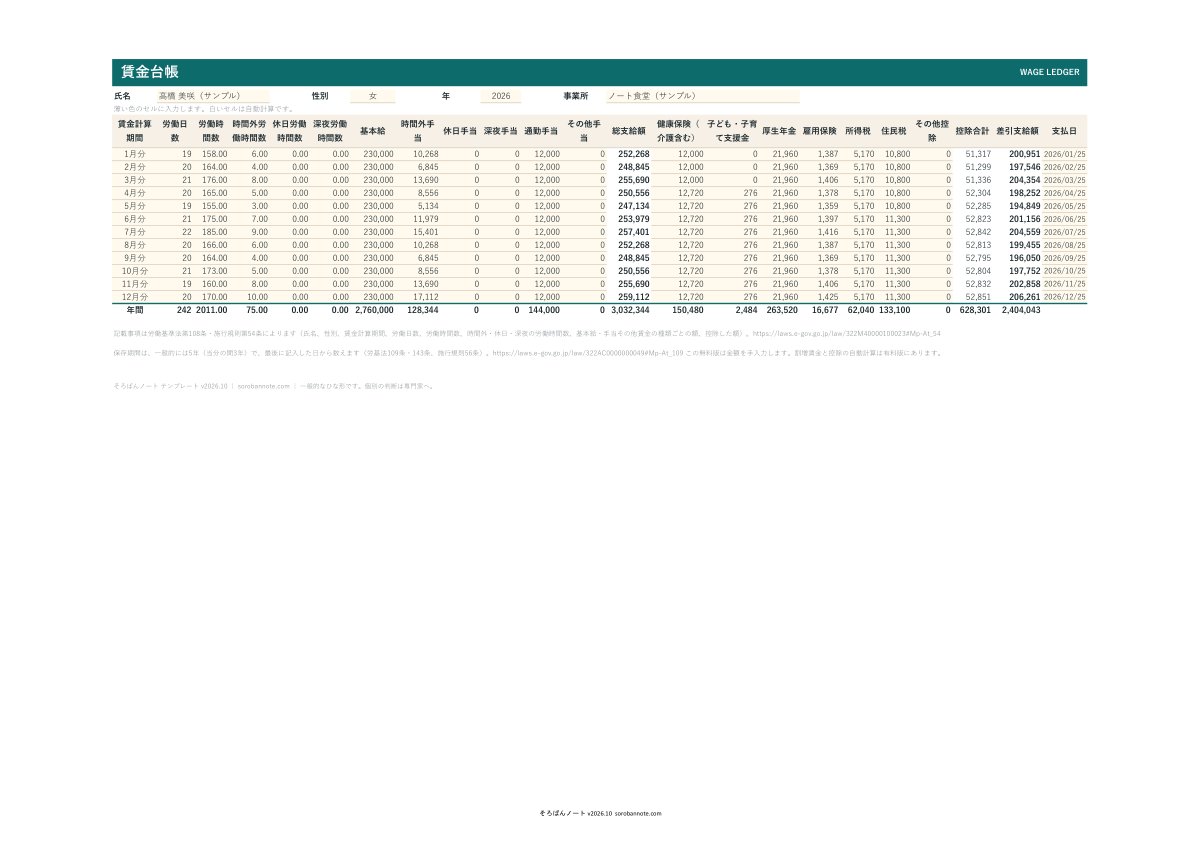Screen dimensions: 1200x849
Task: Select the 性別 field containing 女
Action: pyautogui.click(x=372, y=96)
